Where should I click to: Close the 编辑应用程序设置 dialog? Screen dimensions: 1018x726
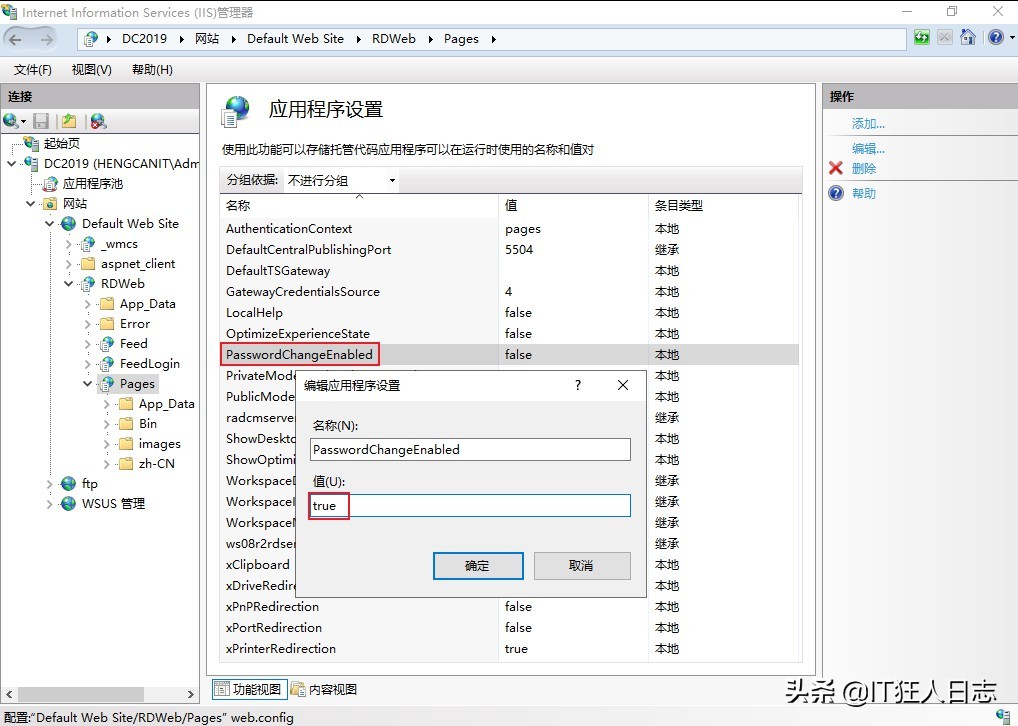point(623,385)
